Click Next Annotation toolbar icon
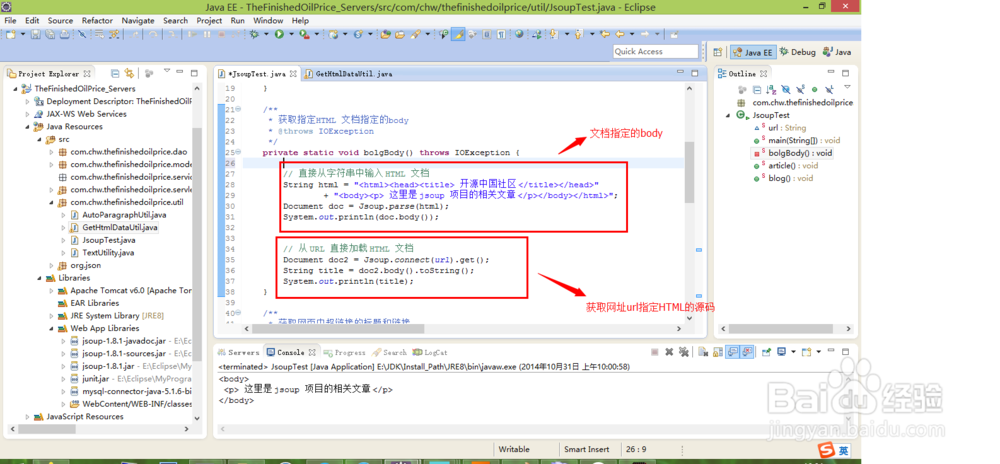The image size is (1000, 464). [x=554, y=34]
